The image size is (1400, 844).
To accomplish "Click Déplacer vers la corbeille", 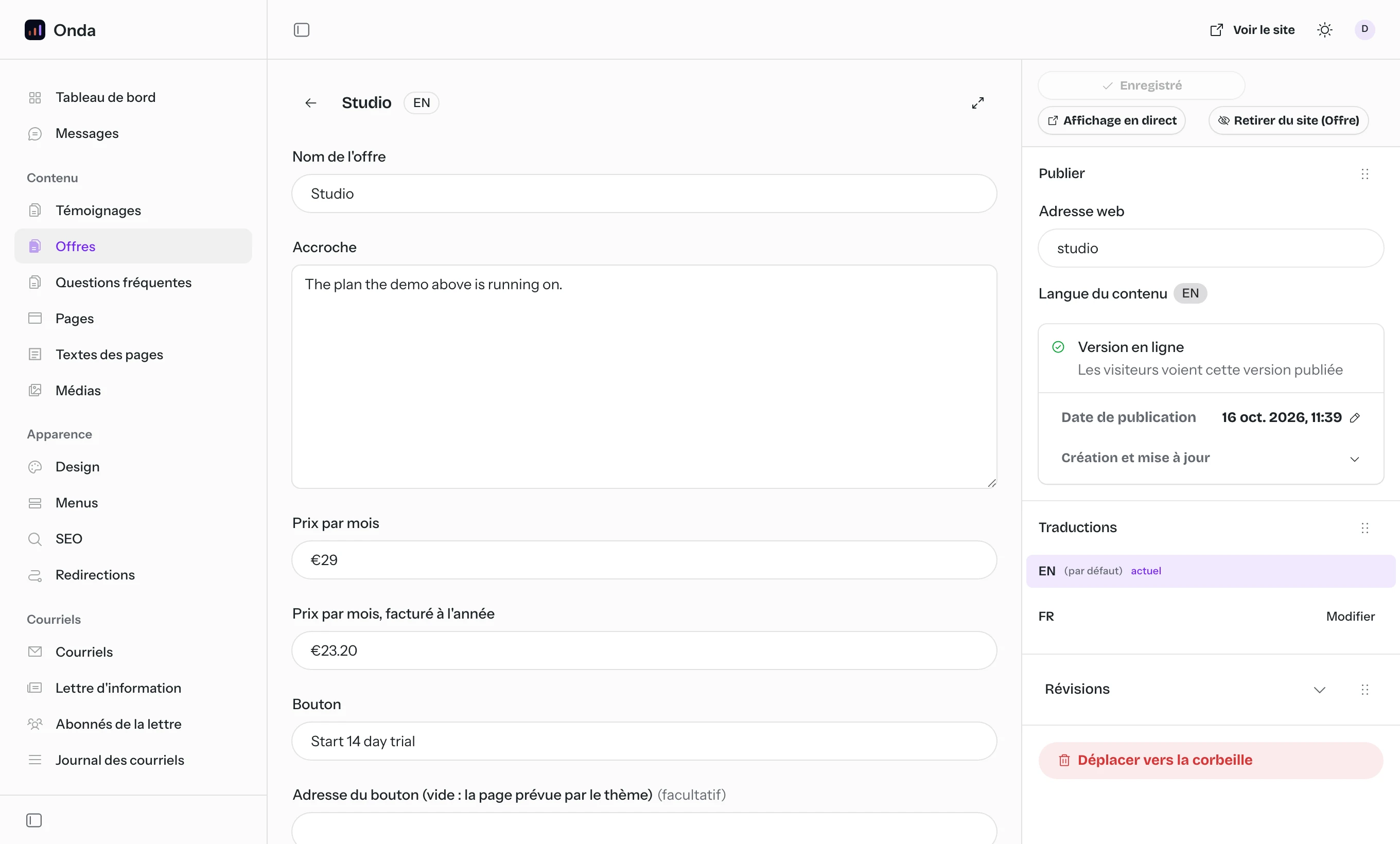I will pos(1210,760).
